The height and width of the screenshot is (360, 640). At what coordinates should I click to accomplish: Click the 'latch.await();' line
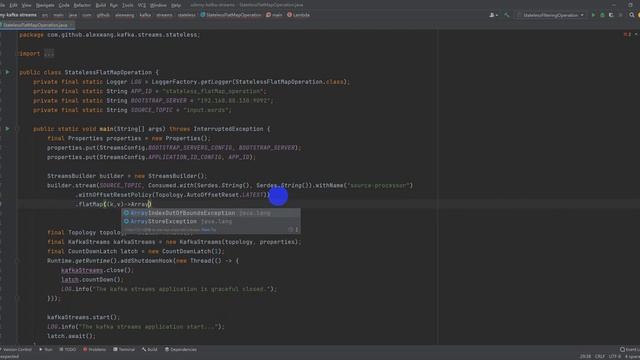[71, 336]
